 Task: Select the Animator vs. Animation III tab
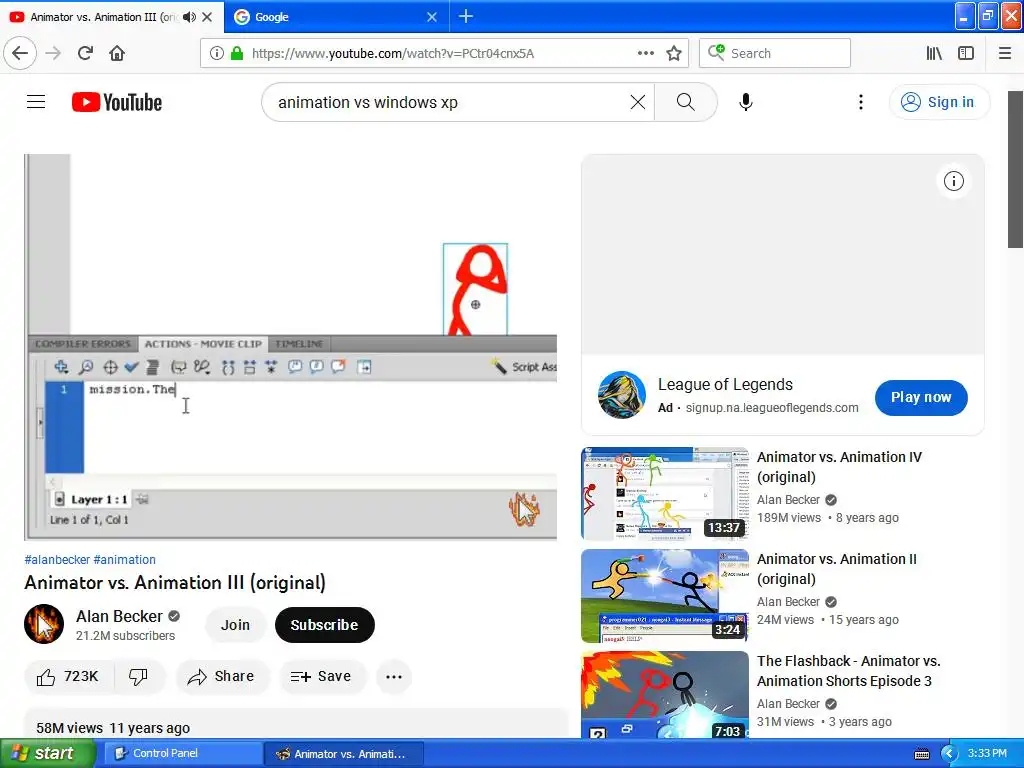103,17
